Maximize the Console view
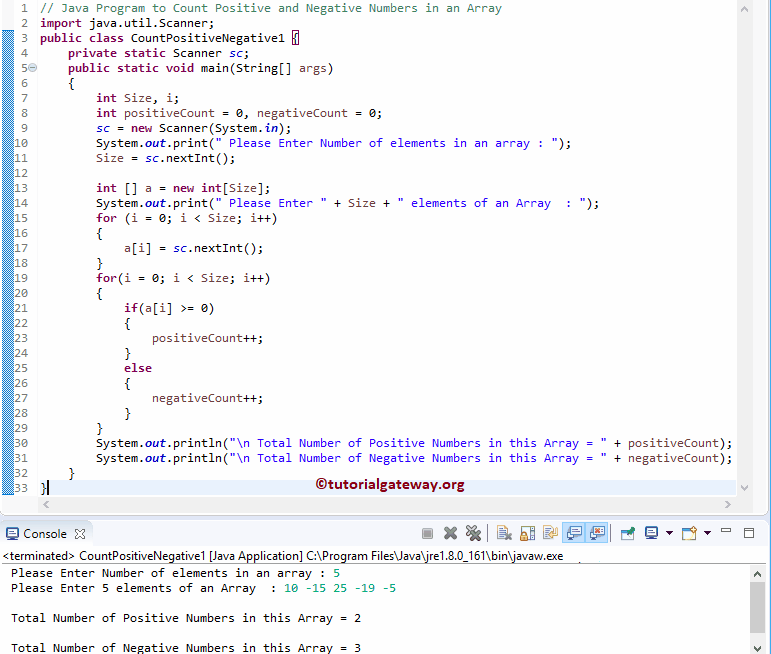The height and width of the screenshot is (654, 771). pyautogui.click(x=749, y=533)
